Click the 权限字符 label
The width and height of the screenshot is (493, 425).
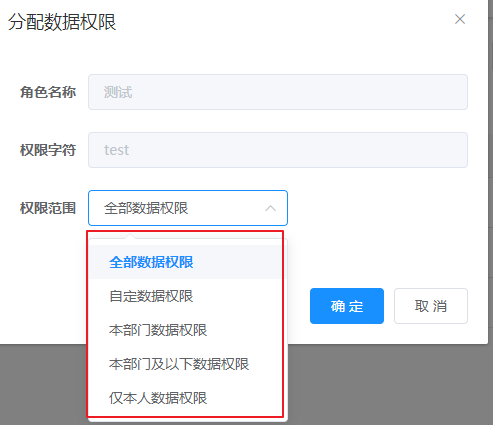(x=48, y=150)
